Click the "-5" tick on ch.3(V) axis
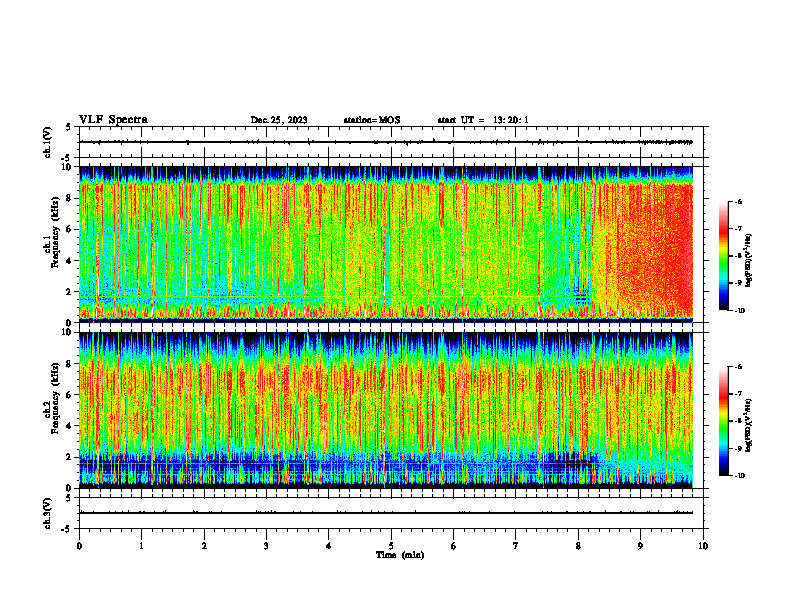 pos(67,529)
